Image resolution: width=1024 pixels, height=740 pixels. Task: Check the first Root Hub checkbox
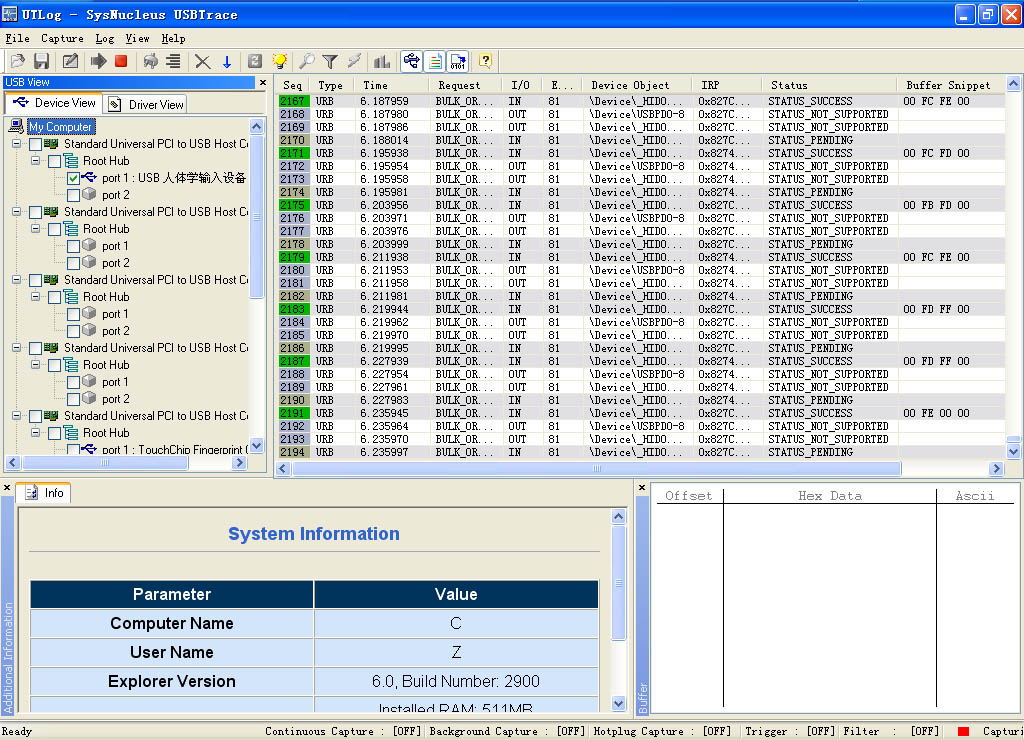point(56,160)
